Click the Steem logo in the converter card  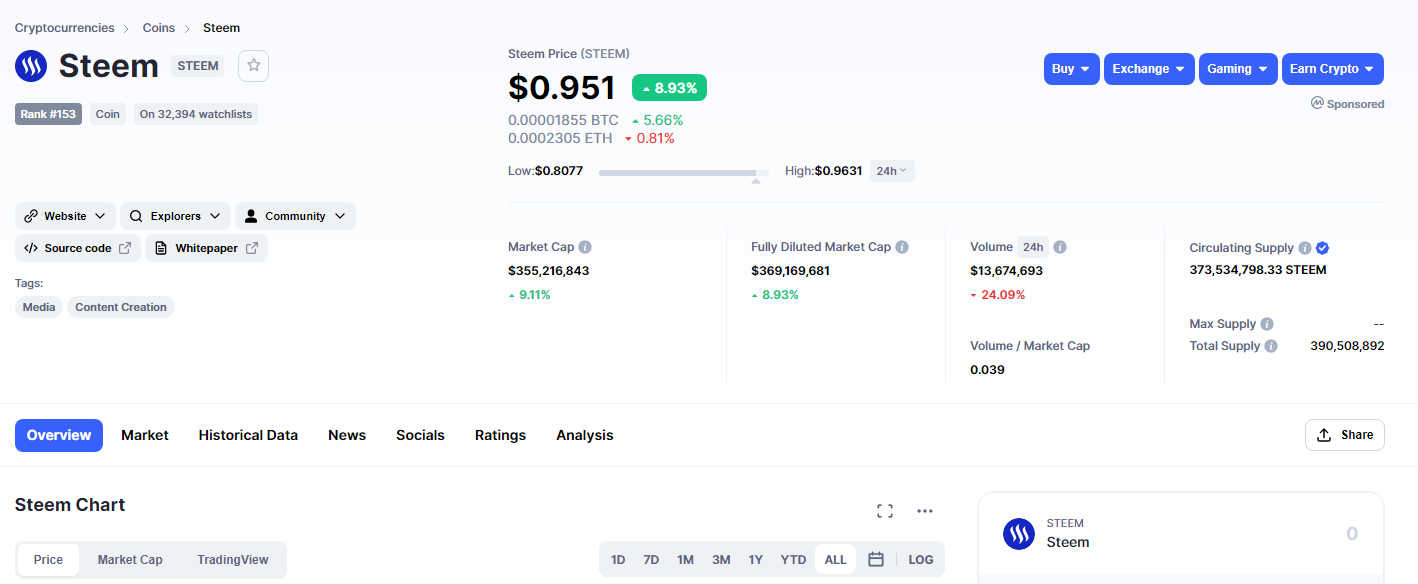pyautogui.click(x=1019, y=533)
